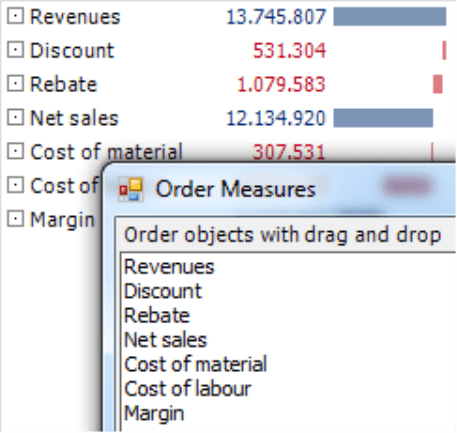Expand the partially hidden Cost of row
This screenshot has height=433, width=457.
15,185
